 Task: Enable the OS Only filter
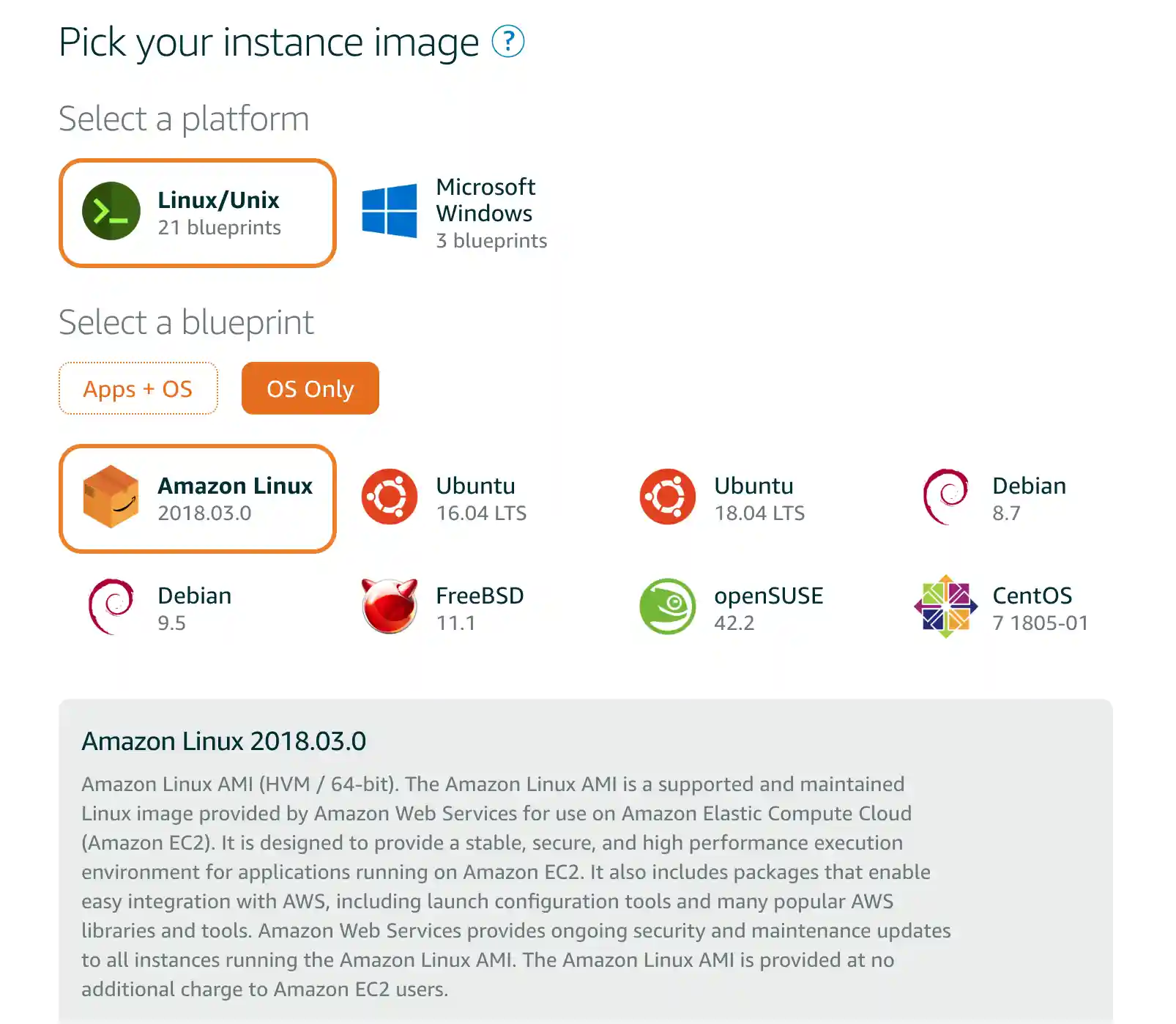310,389
